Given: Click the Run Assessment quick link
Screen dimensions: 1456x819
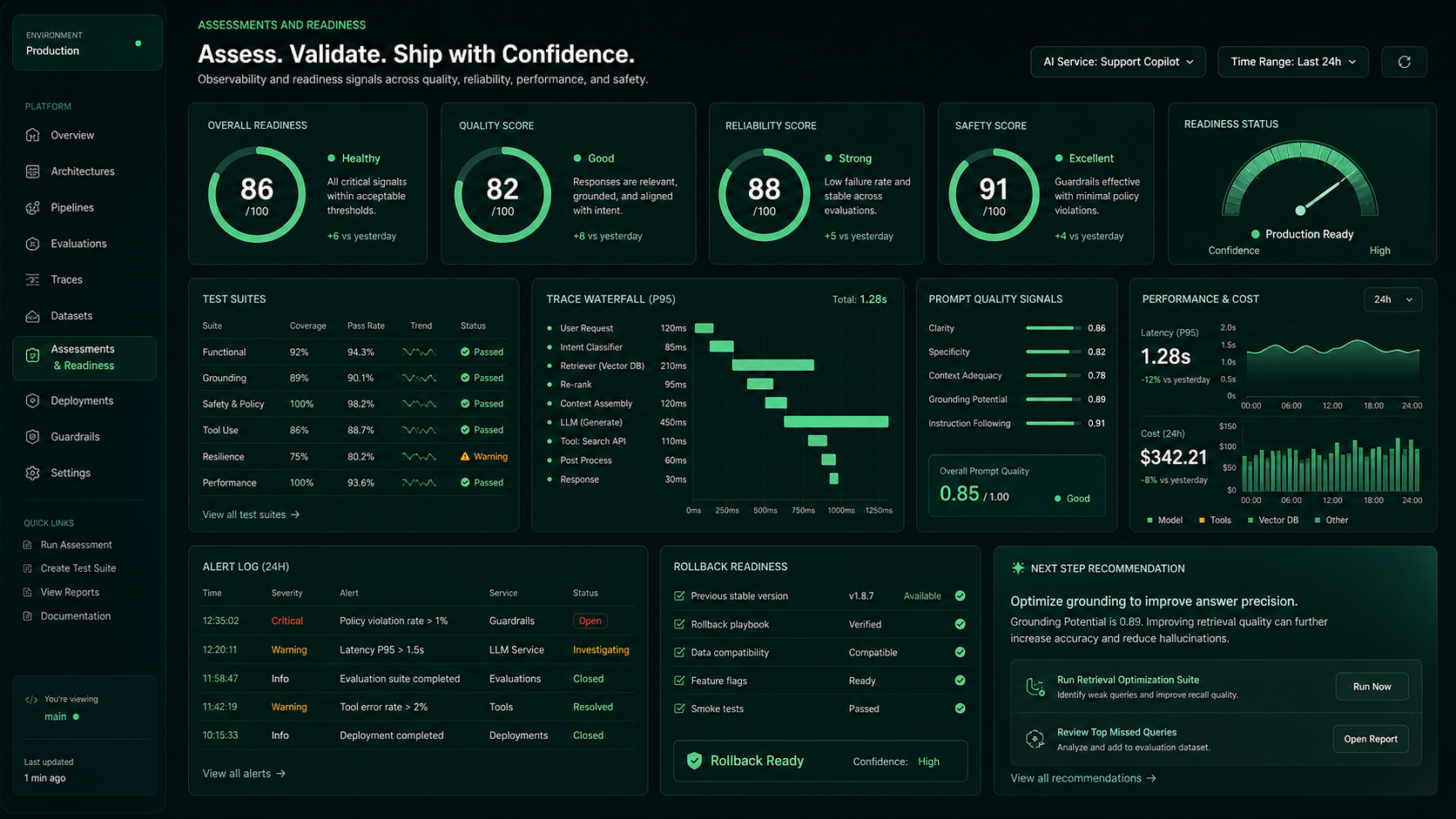Looking at the screenshot, I should 76,545.
